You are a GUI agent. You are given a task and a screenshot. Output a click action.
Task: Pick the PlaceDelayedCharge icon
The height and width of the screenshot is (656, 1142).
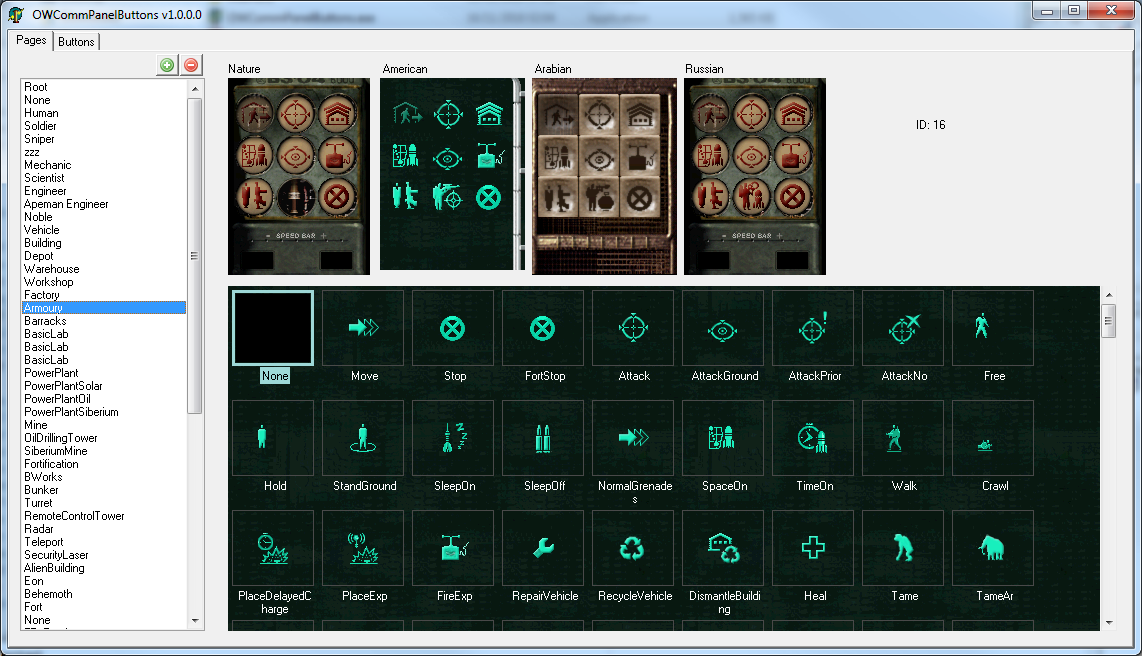pos(273,548)
